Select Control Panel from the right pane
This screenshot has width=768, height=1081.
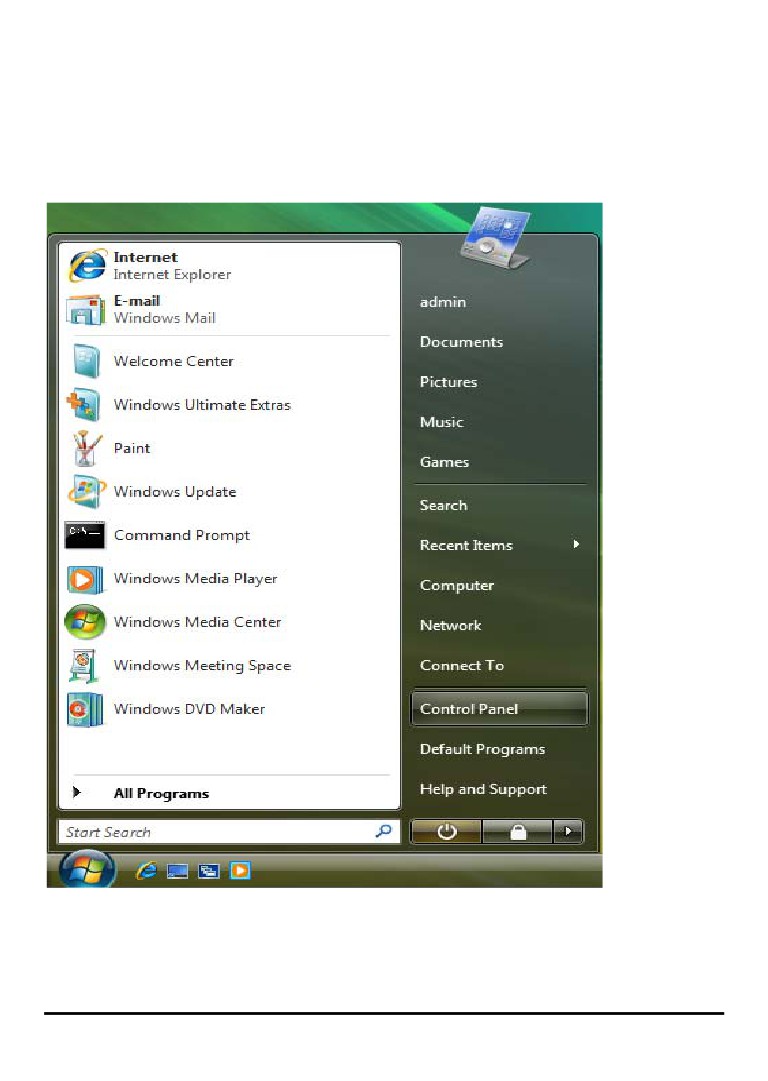pos(499,709)
